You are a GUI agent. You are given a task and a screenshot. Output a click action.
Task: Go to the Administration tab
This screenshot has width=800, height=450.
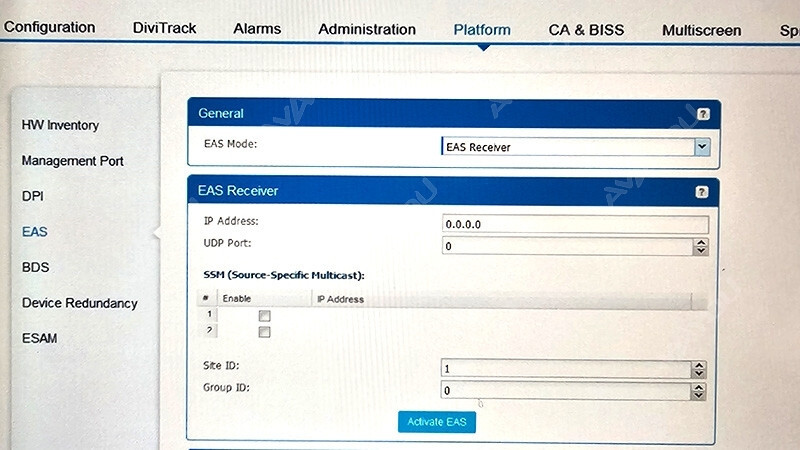367,29
